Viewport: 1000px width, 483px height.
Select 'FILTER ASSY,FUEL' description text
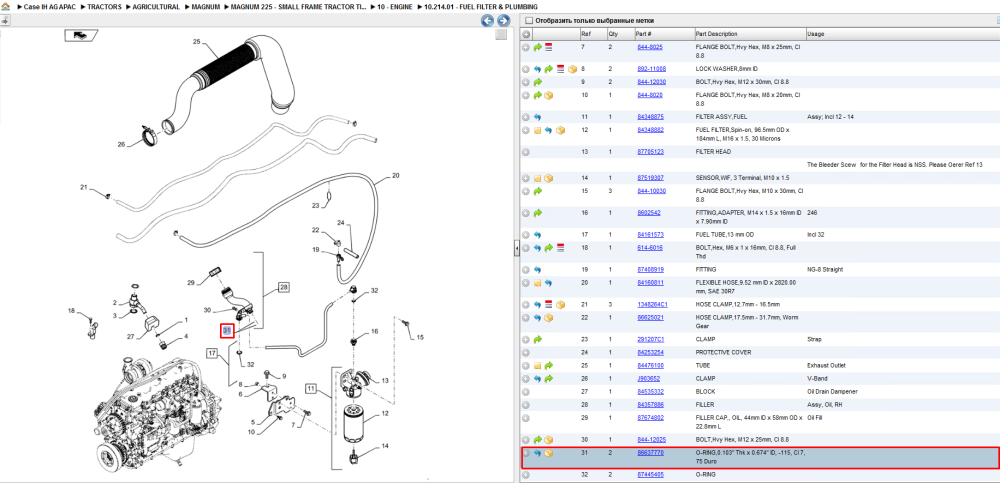[x=721, y=117]
